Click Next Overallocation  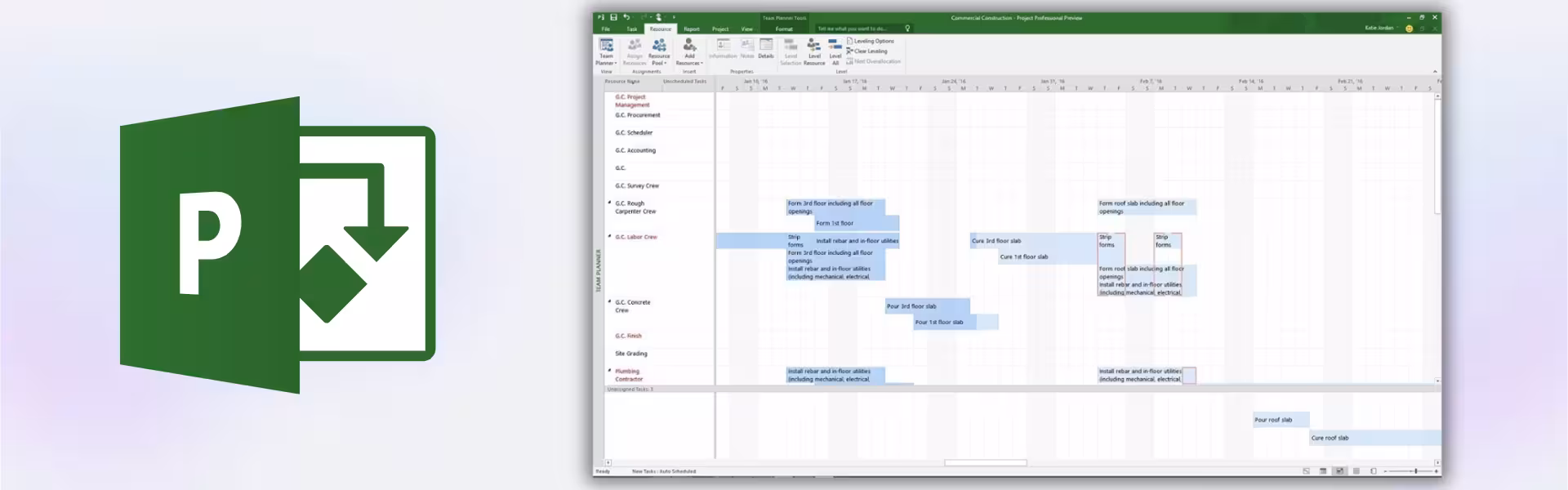point(874,61)
